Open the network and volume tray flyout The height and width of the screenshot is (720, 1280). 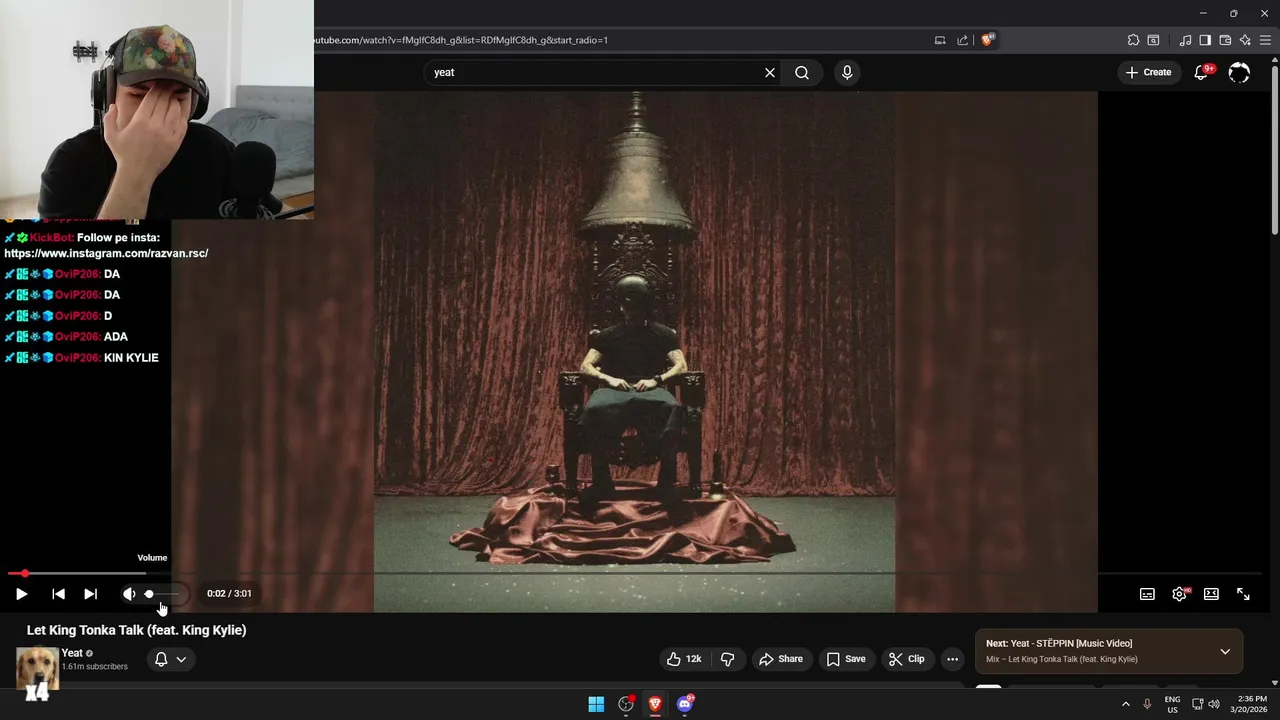(x=1206, y=704)
